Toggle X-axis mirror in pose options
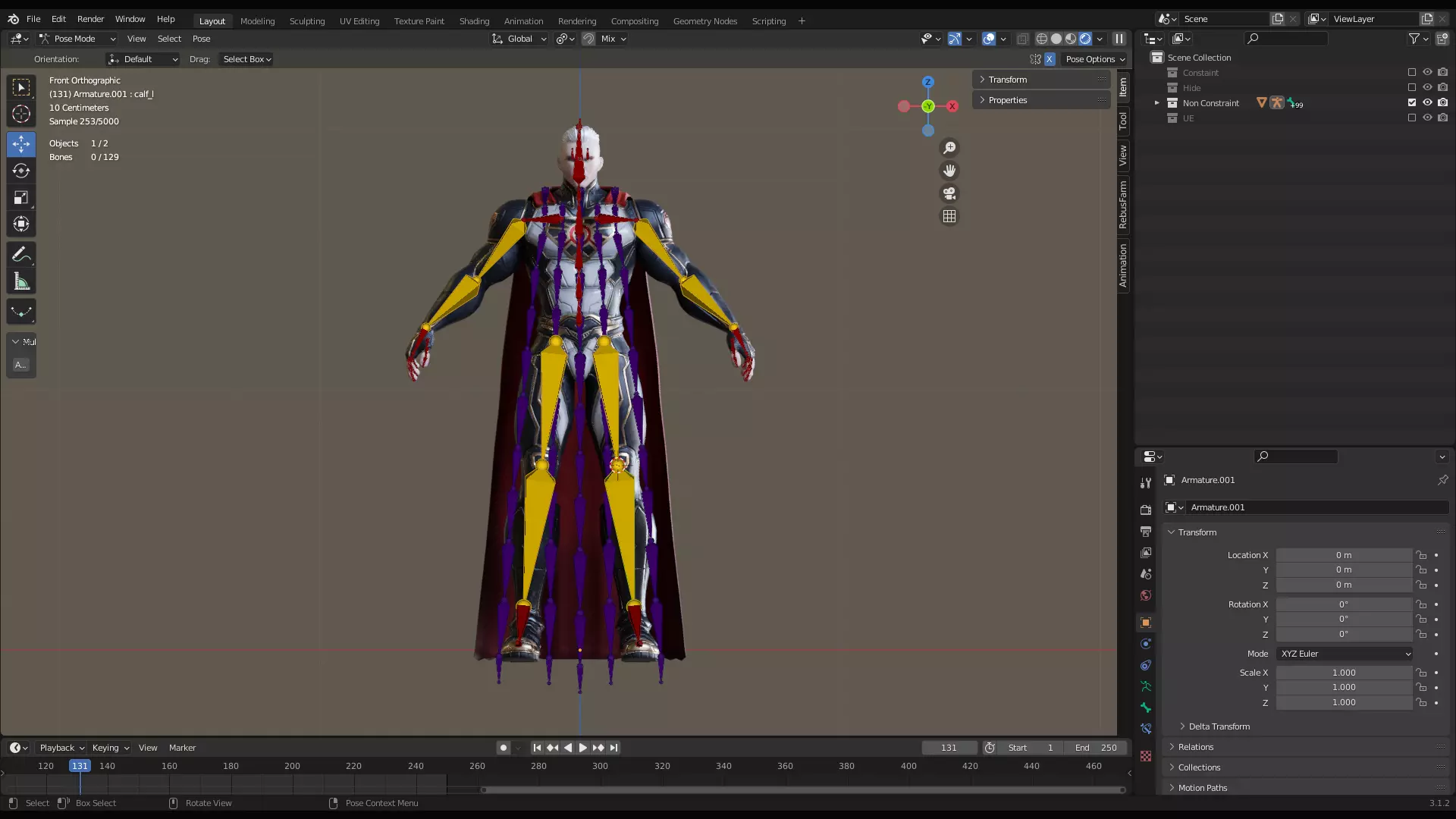1456x819 pixels. [x=1050, y=59]
